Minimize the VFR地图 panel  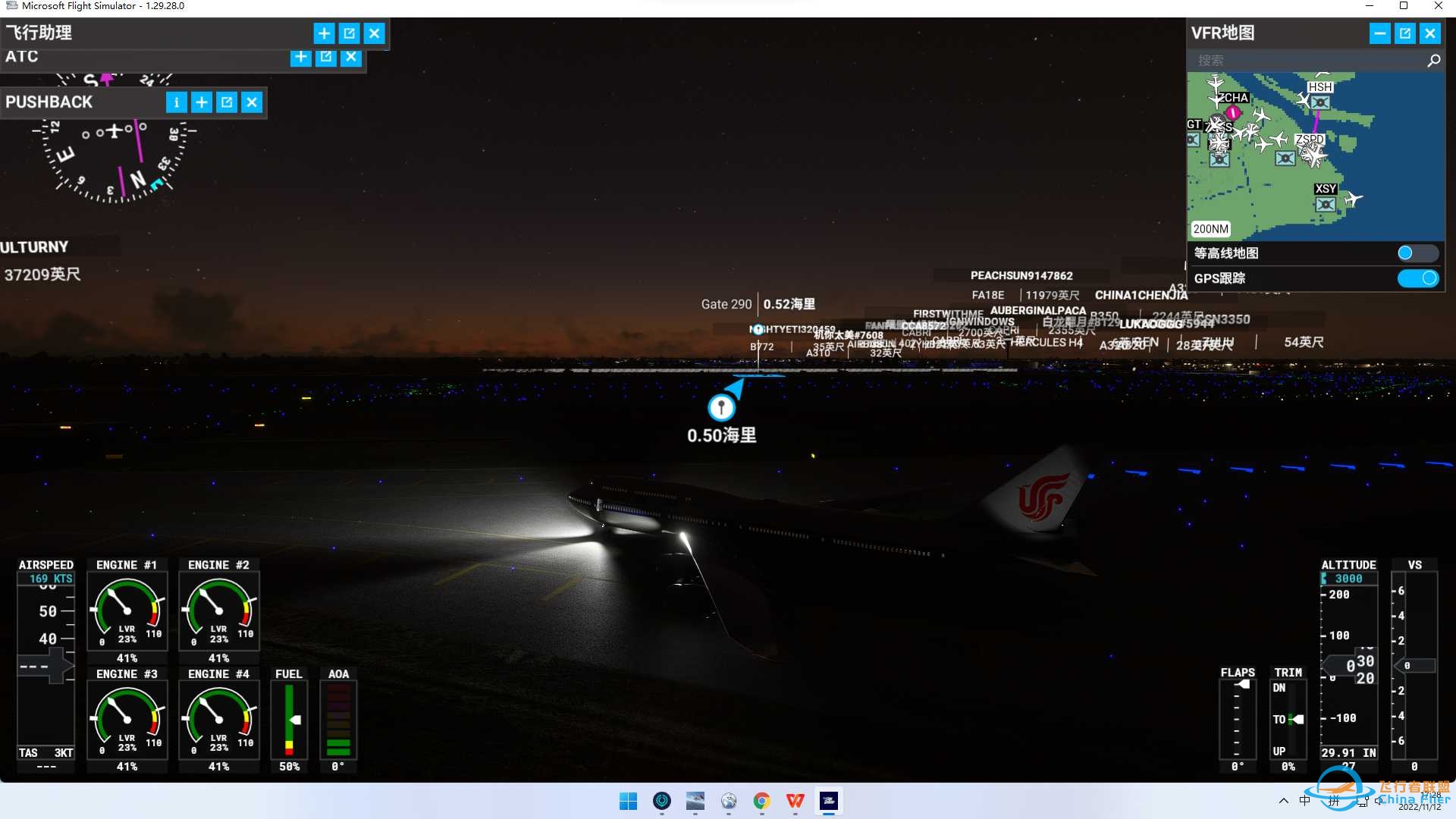tap(1379, 33)
